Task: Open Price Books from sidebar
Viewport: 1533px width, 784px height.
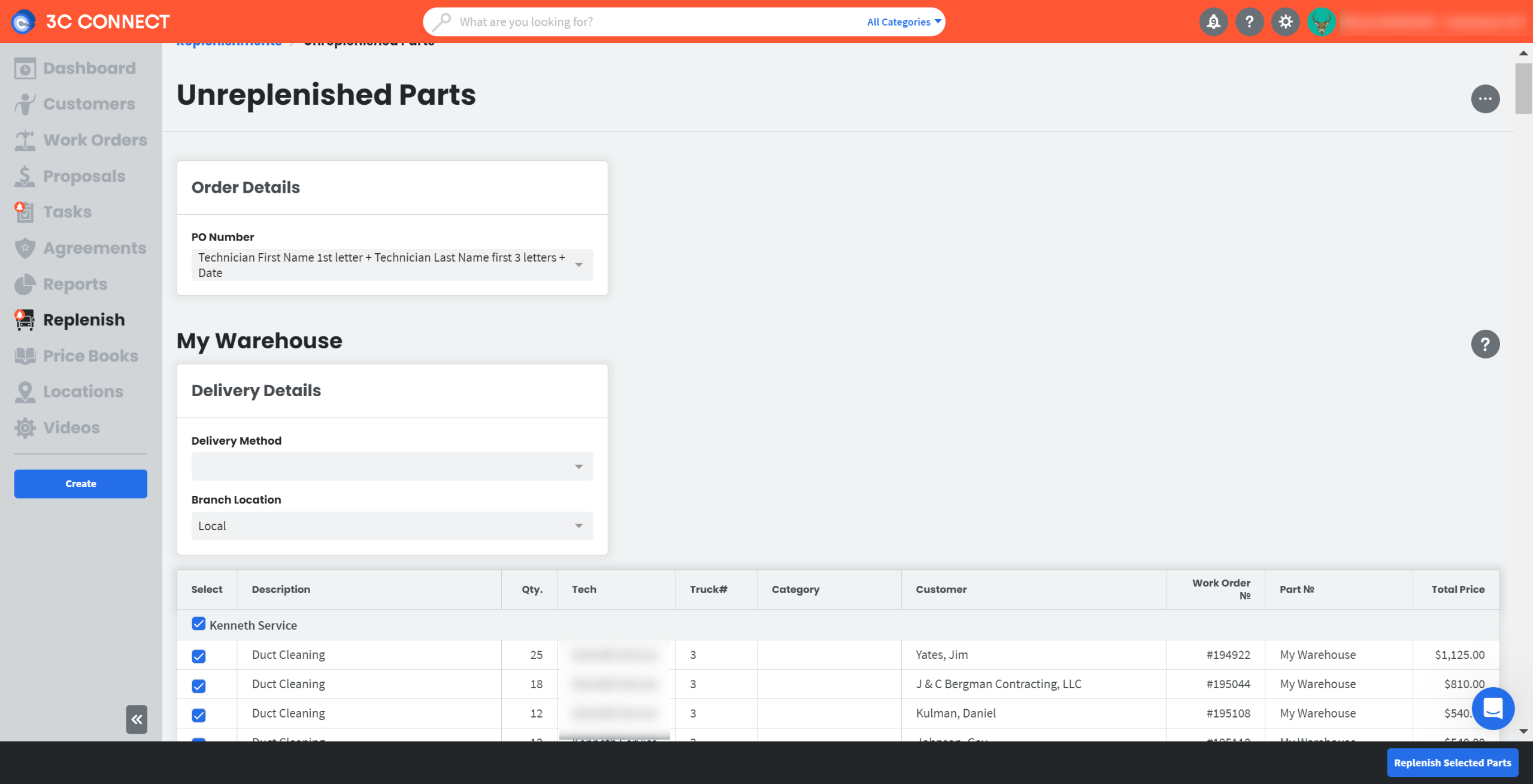Action: [x=90, y=356]
